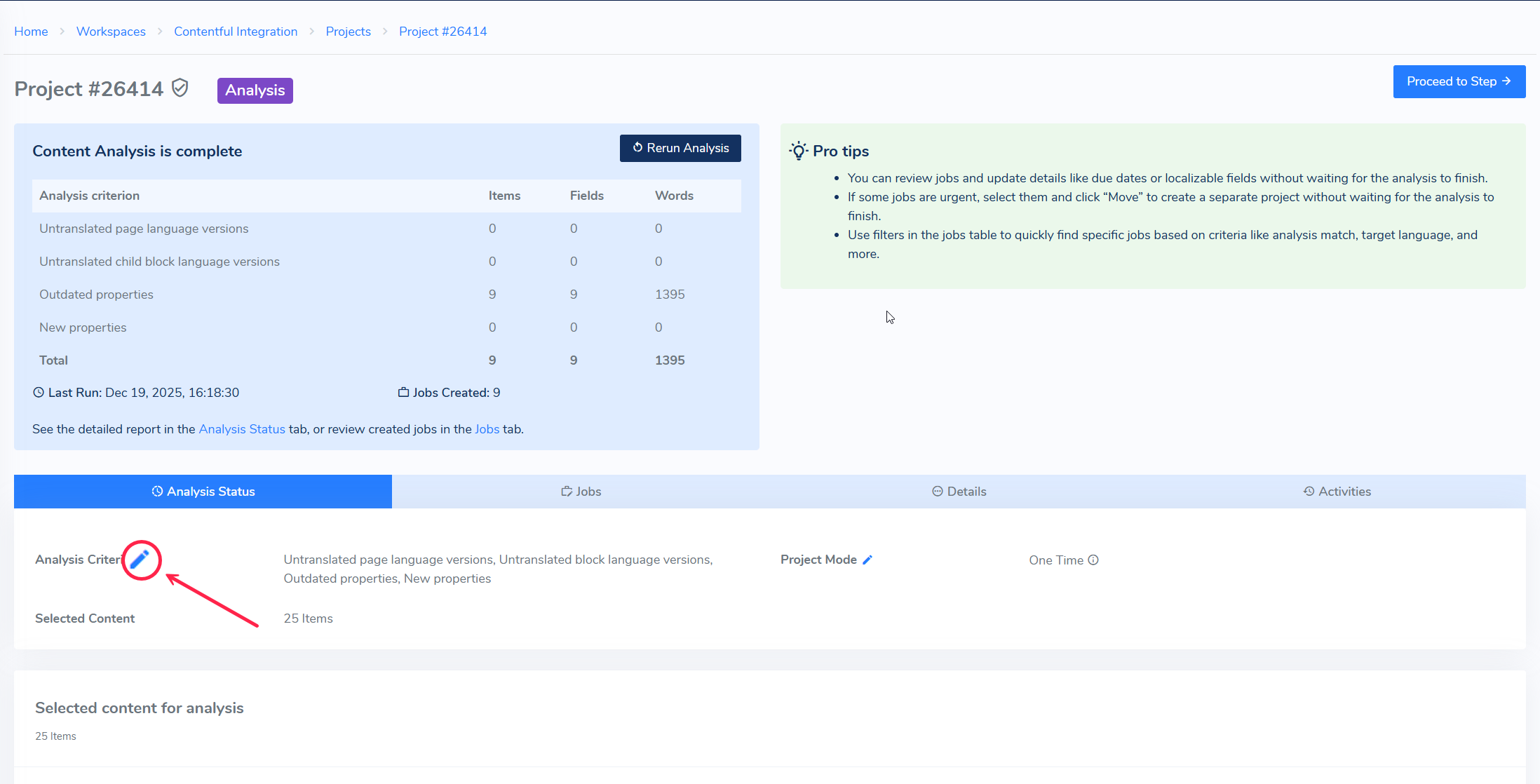Open the Activities tab
This screenshot has height=784, width=1540.
click(x=1337, y=492)
